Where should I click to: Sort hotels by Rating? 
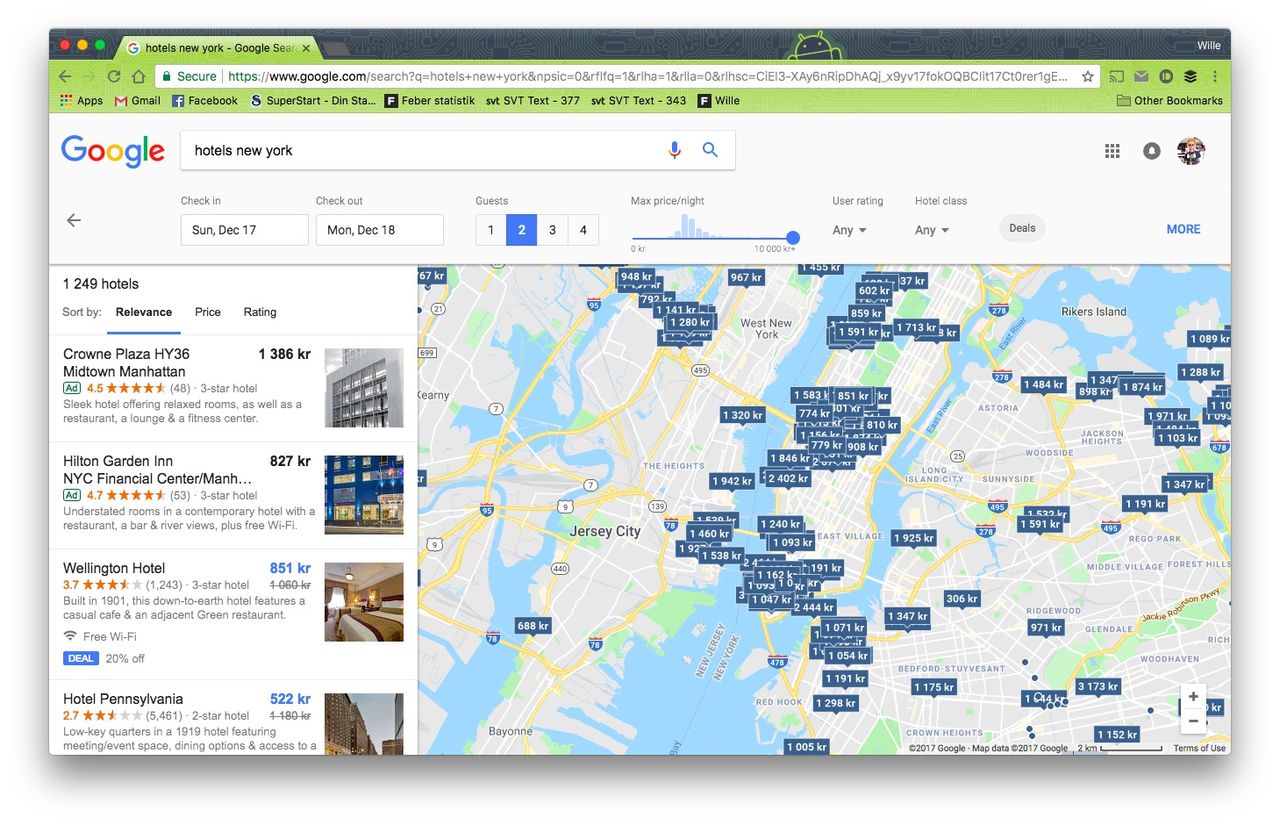tap(260, 312)
